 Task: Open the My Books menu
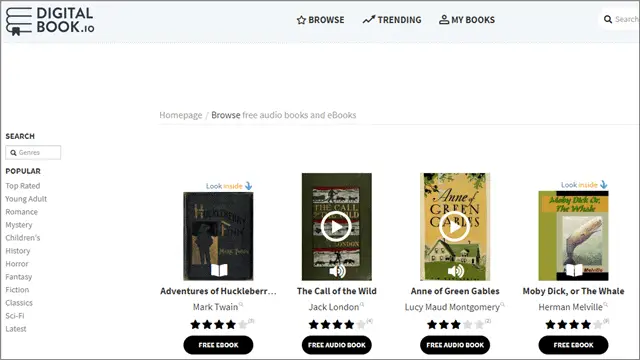[467, 20]
